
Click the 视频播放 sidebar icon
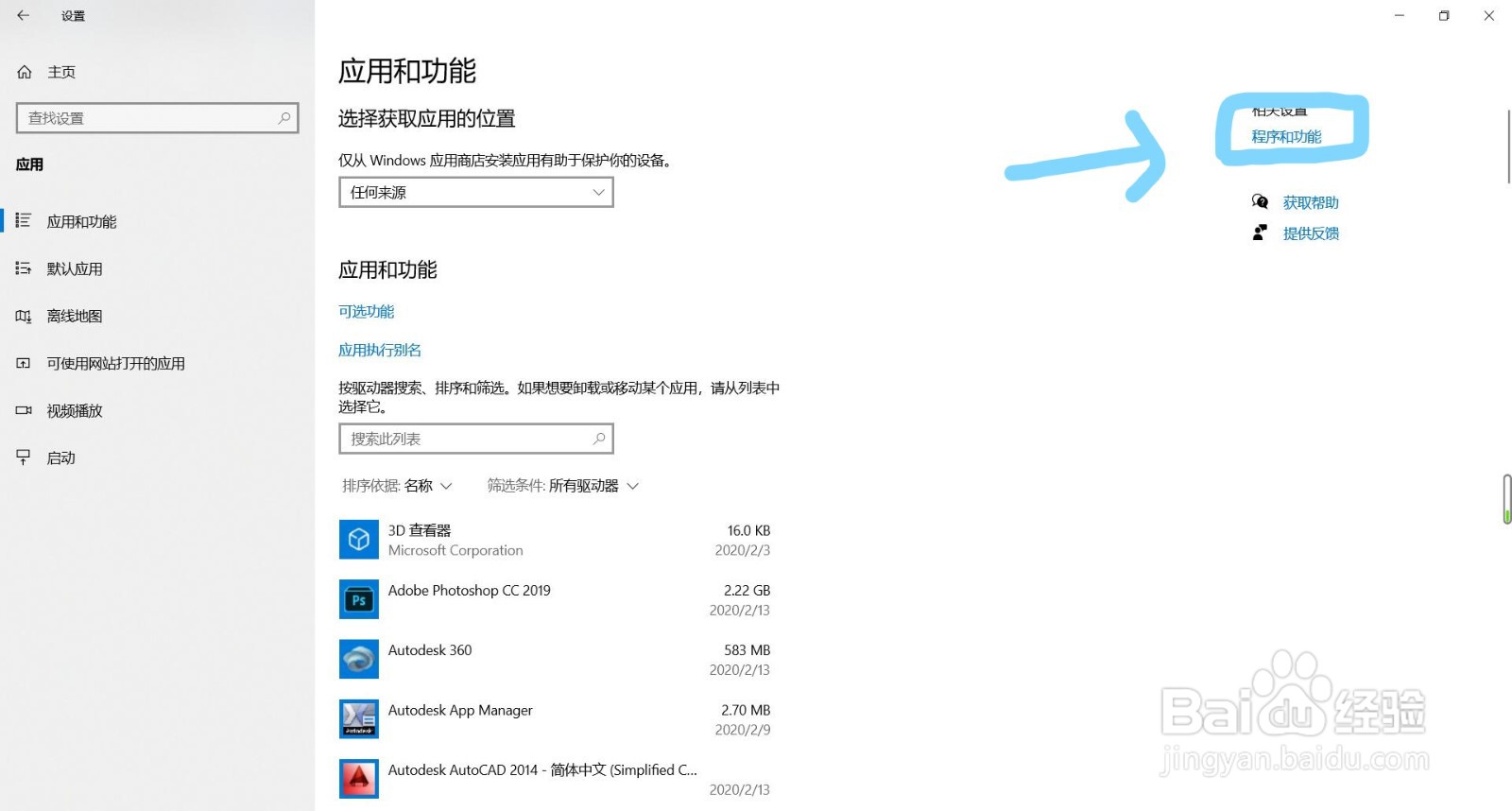point(24,410)
